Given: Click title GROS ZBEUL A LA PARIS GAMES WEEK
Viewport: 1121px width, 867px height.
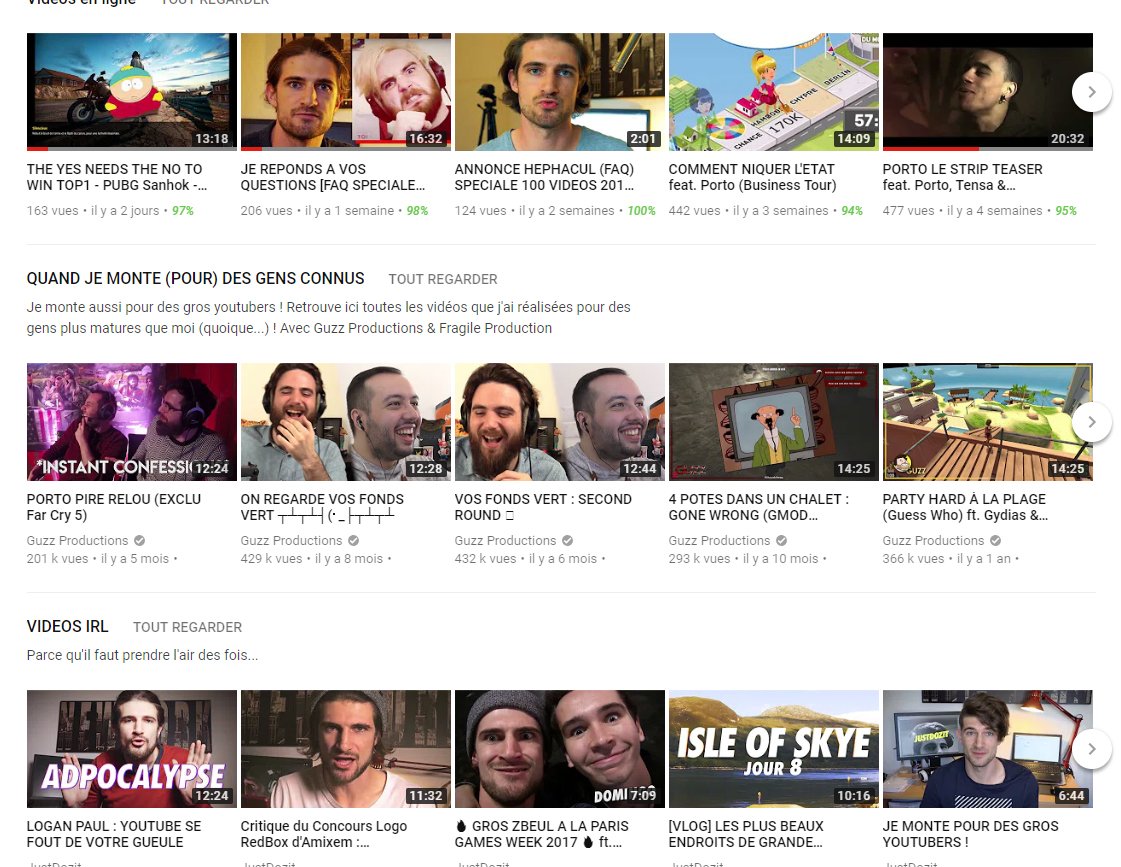Looking at the screenshot, I should [542, 834].
